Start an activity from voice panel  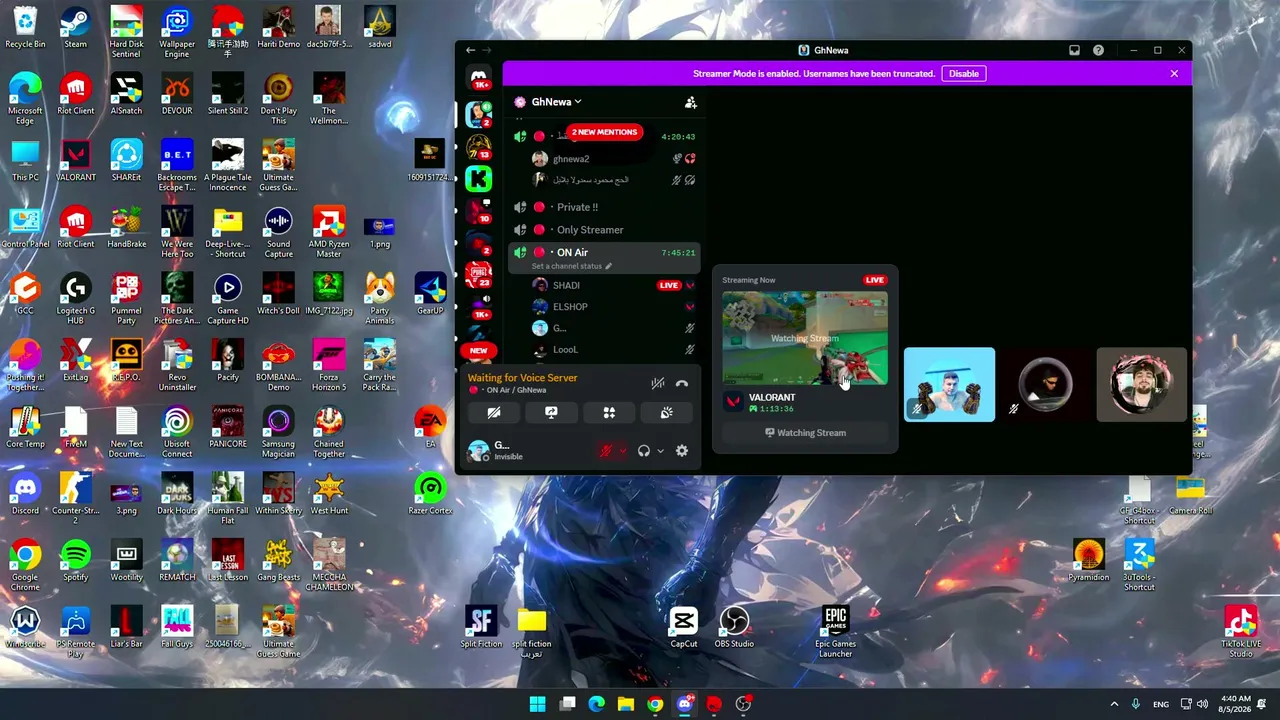point(609,412)
